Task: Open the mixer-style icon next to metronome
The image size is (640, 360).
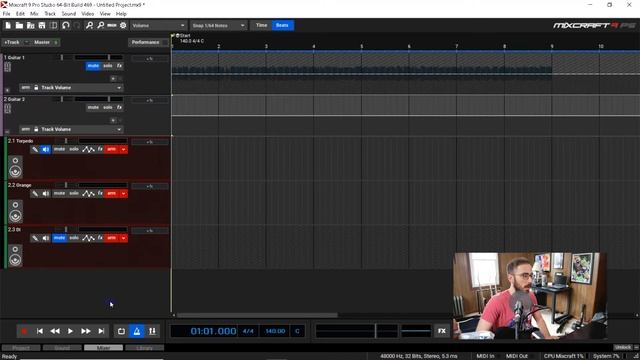Action: coord(152,331)
